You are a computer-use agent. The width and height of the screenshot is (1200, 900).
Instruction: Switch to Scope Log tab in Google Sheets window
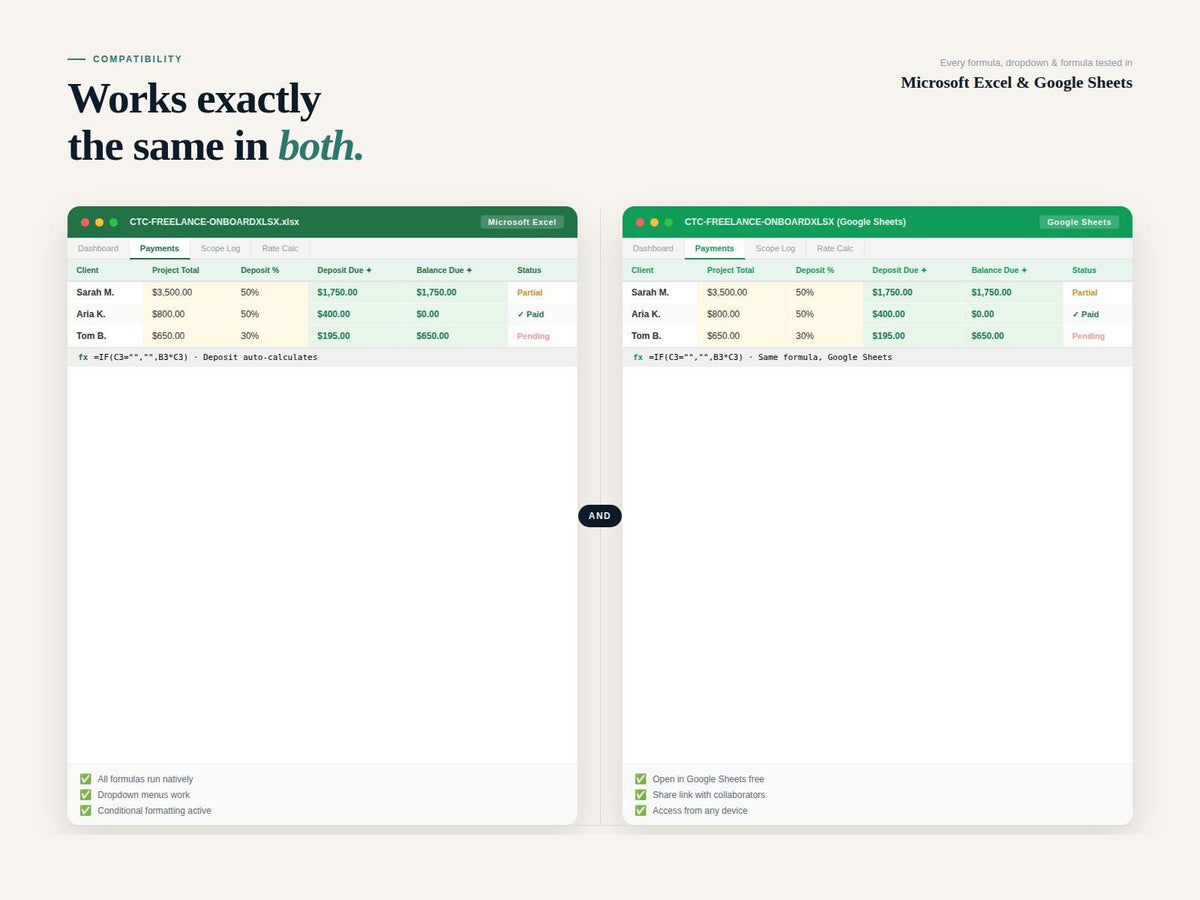click(x=776, y=249)
